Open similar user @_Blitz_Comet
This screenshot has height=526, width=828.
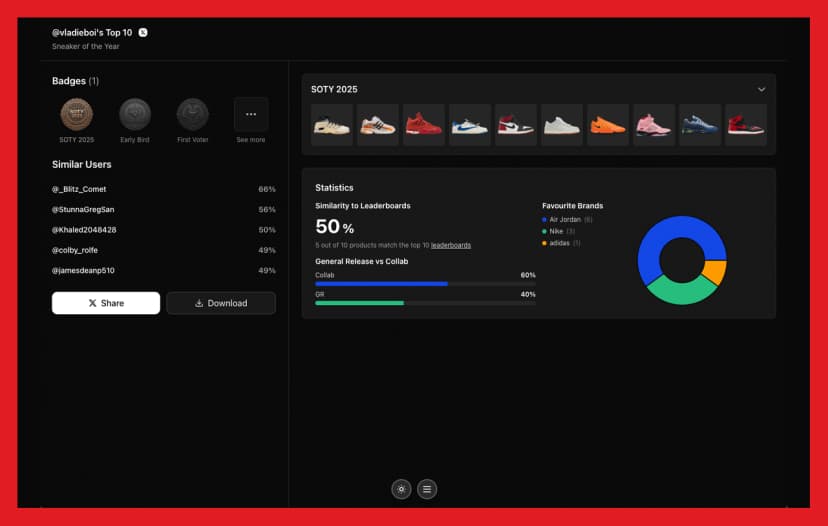click(79, 189)
